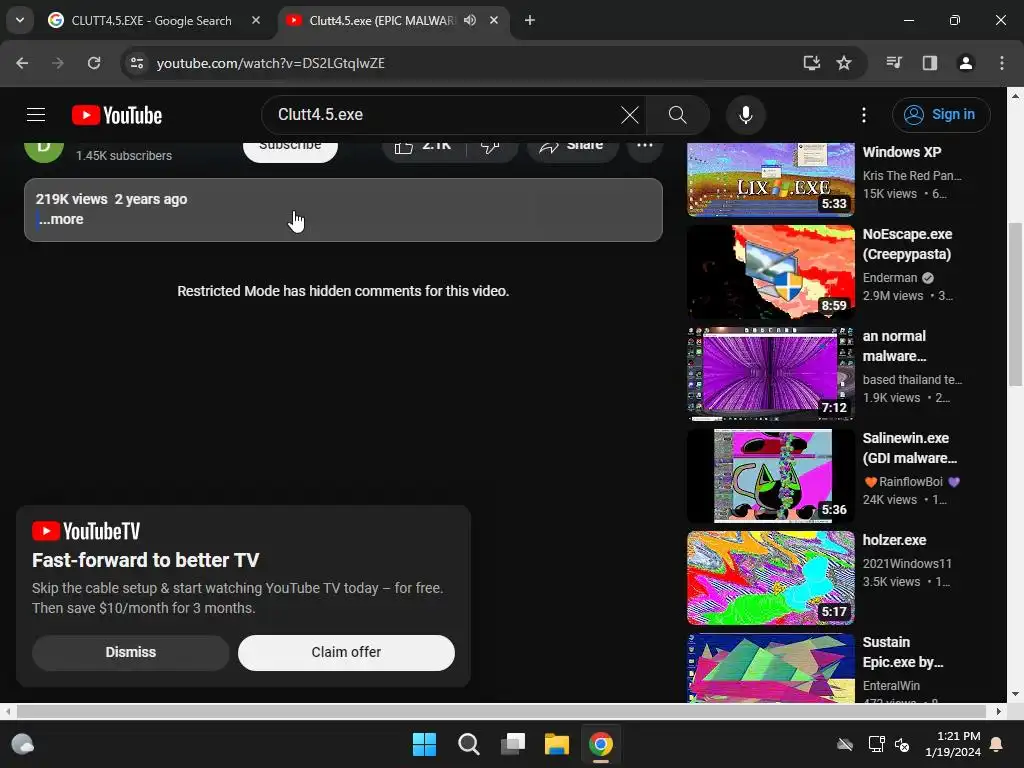This screenshot has width=1024, height=768.
Task: Visit the Enderman channel
Action: coord(889,278)
